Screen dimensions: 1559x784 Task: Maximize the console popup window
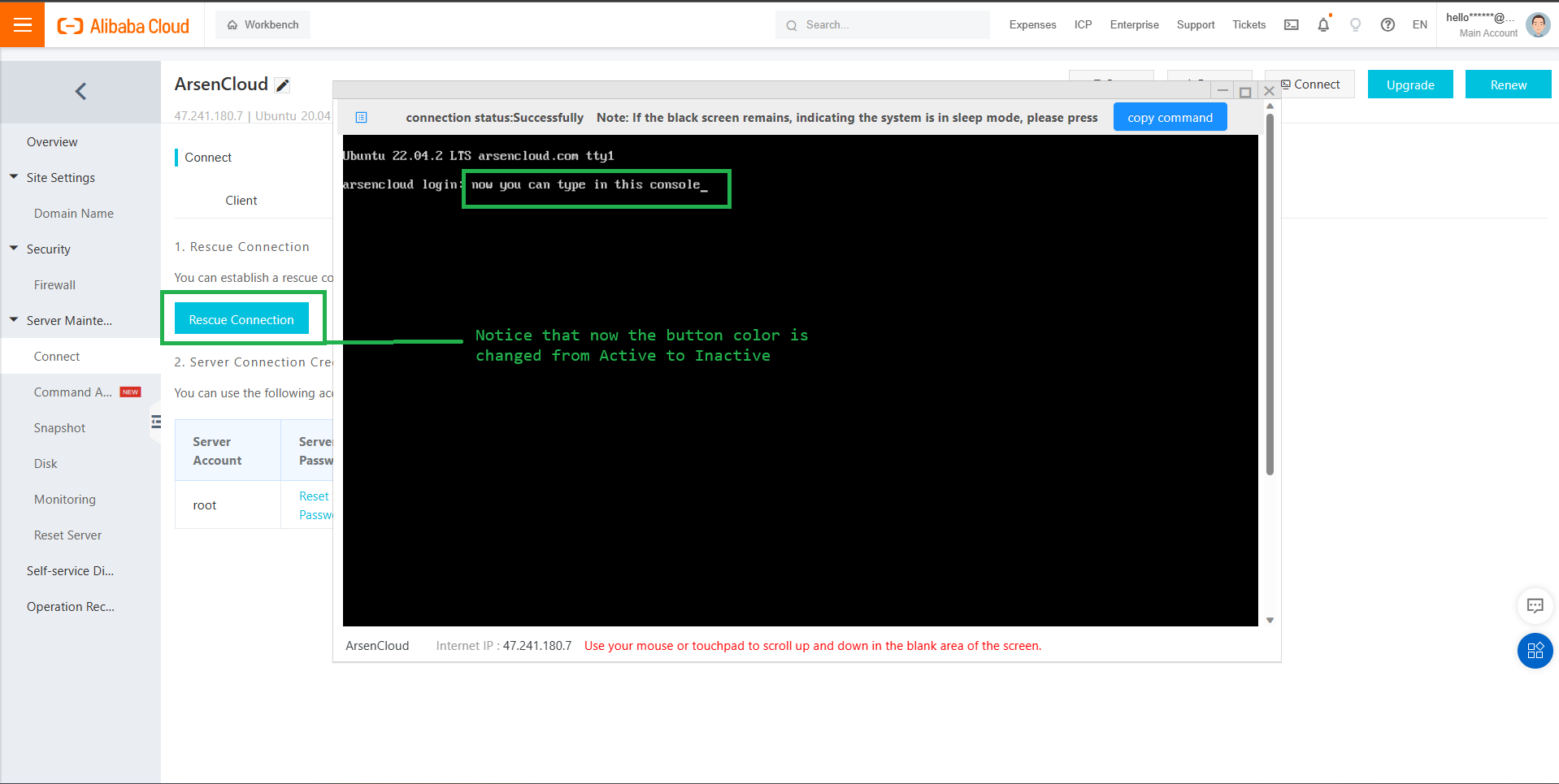(x=1245, y=92)
